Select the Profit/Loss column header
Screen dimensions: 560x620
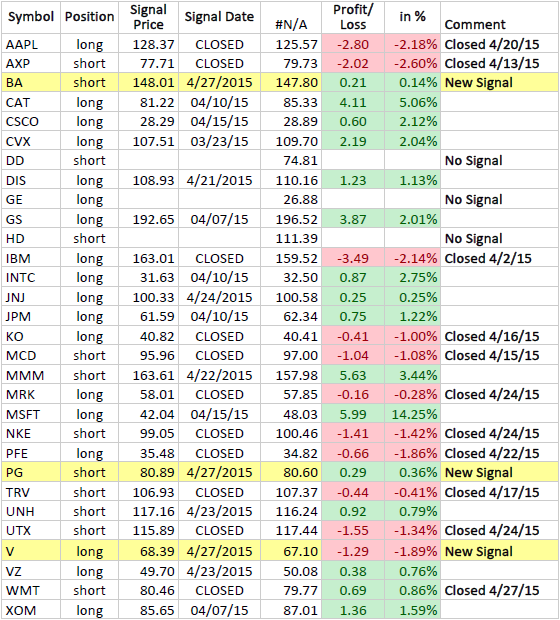(353, 17)
